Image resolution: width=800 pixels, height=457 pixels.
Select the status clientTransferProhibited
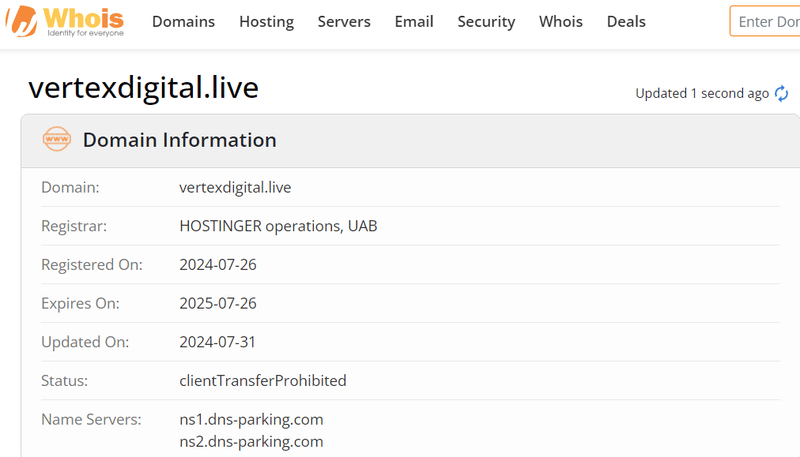click(263, 380)
